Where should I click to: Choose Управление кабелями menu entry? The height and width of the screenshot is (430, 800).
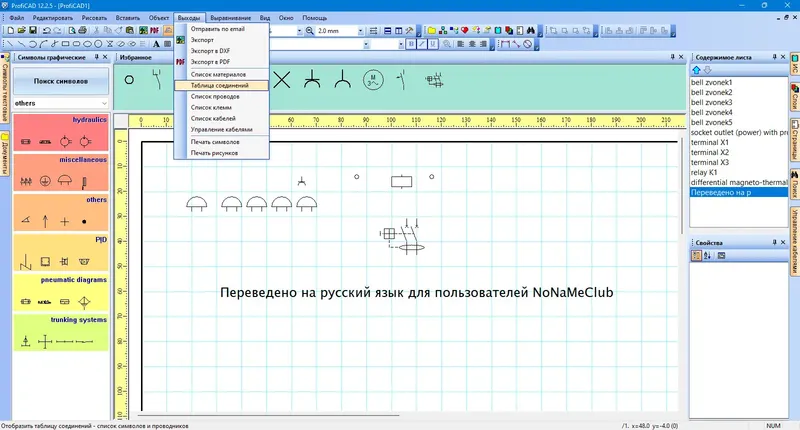[x=221, y=130]
